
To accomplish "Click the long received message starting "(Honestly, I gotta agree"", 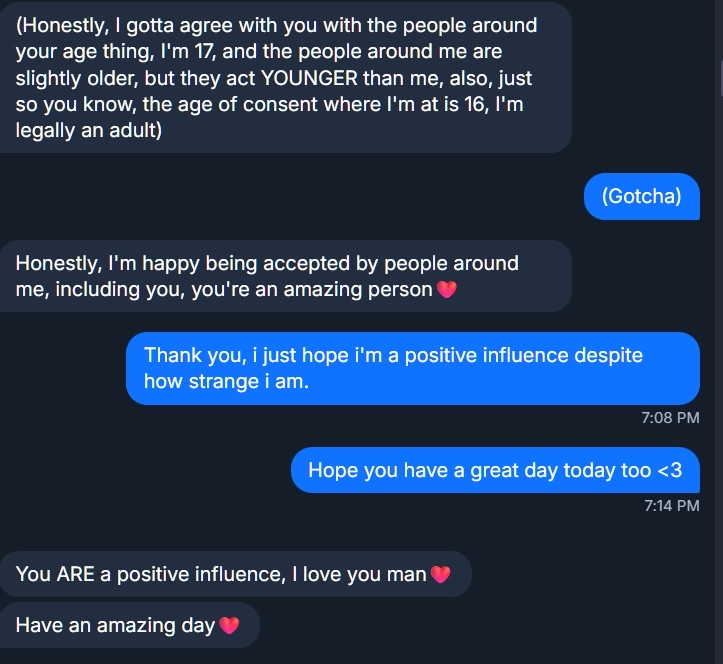I will pyautogui.click(x=284, y=78).
